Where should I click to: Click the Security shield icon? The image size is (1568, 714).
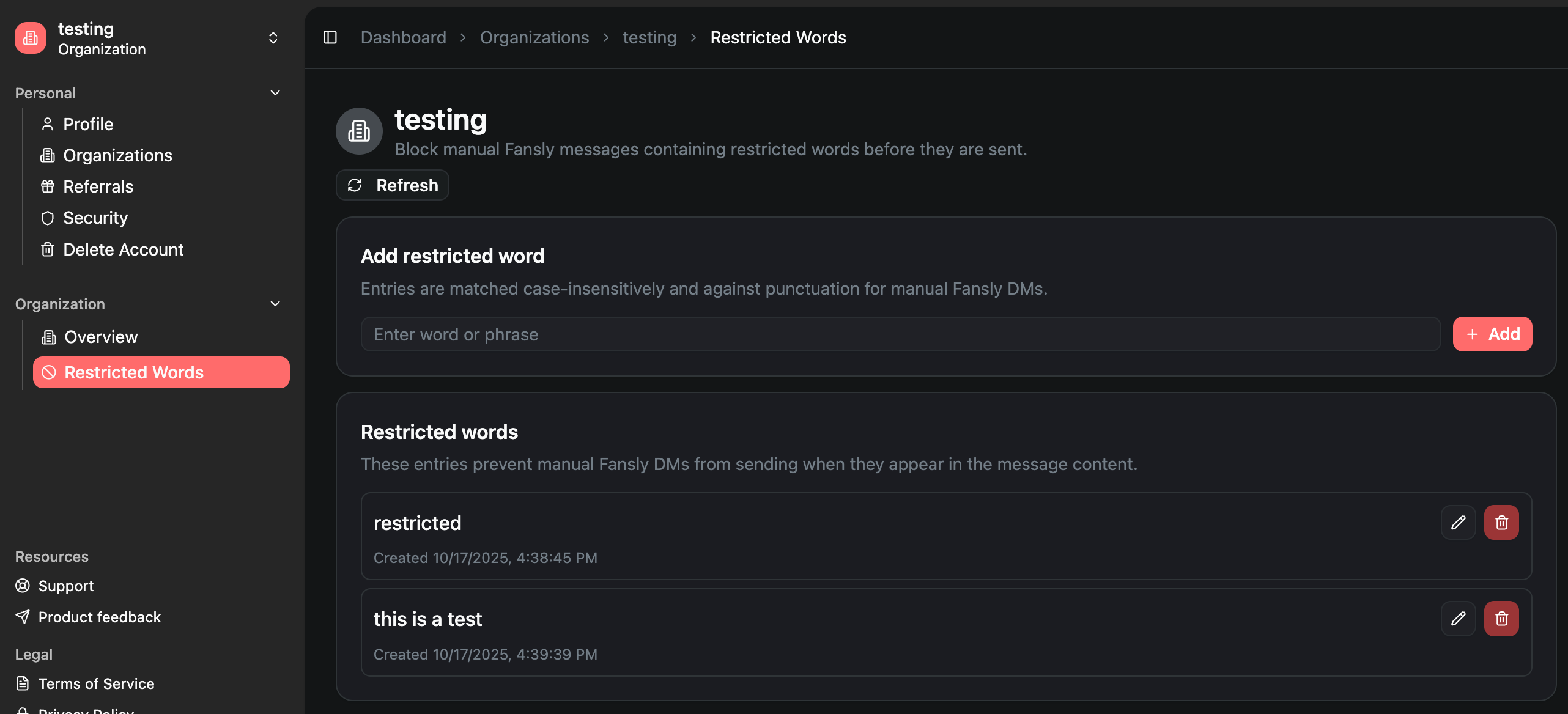[x=47, y=218]
